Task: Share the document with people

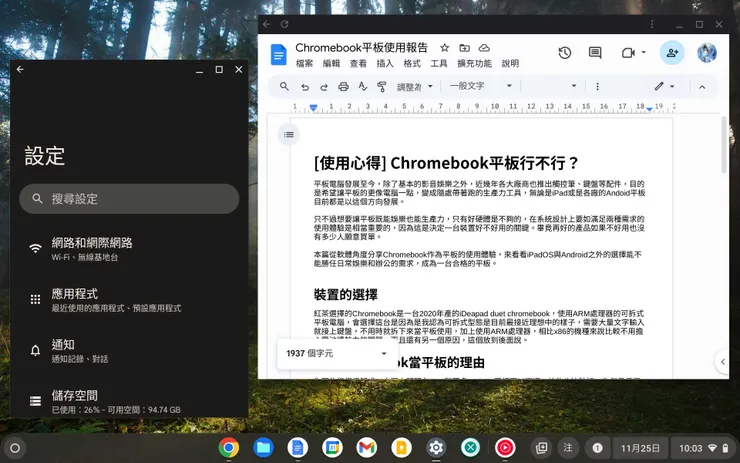Action: [x=672, y=53]
